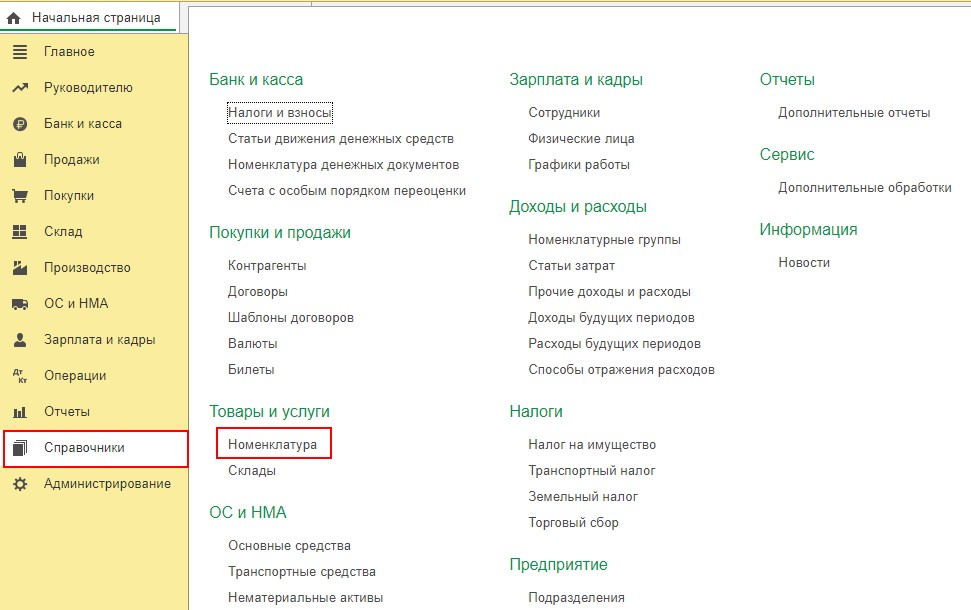Click the home icon on Начальная страница tab
971x610 pixels.
point(14,19)
